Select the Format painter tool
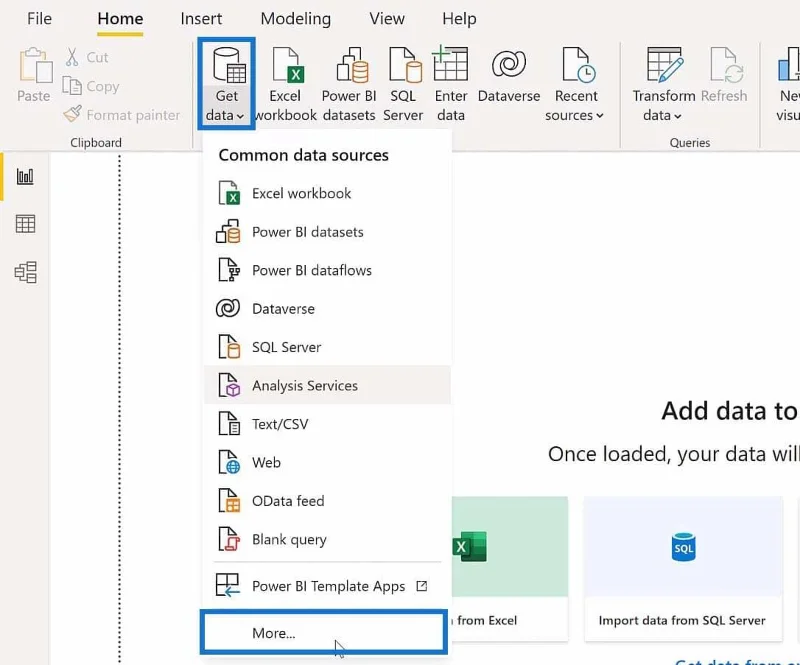This screenshot has height=665, width=800. coord(121,115)
